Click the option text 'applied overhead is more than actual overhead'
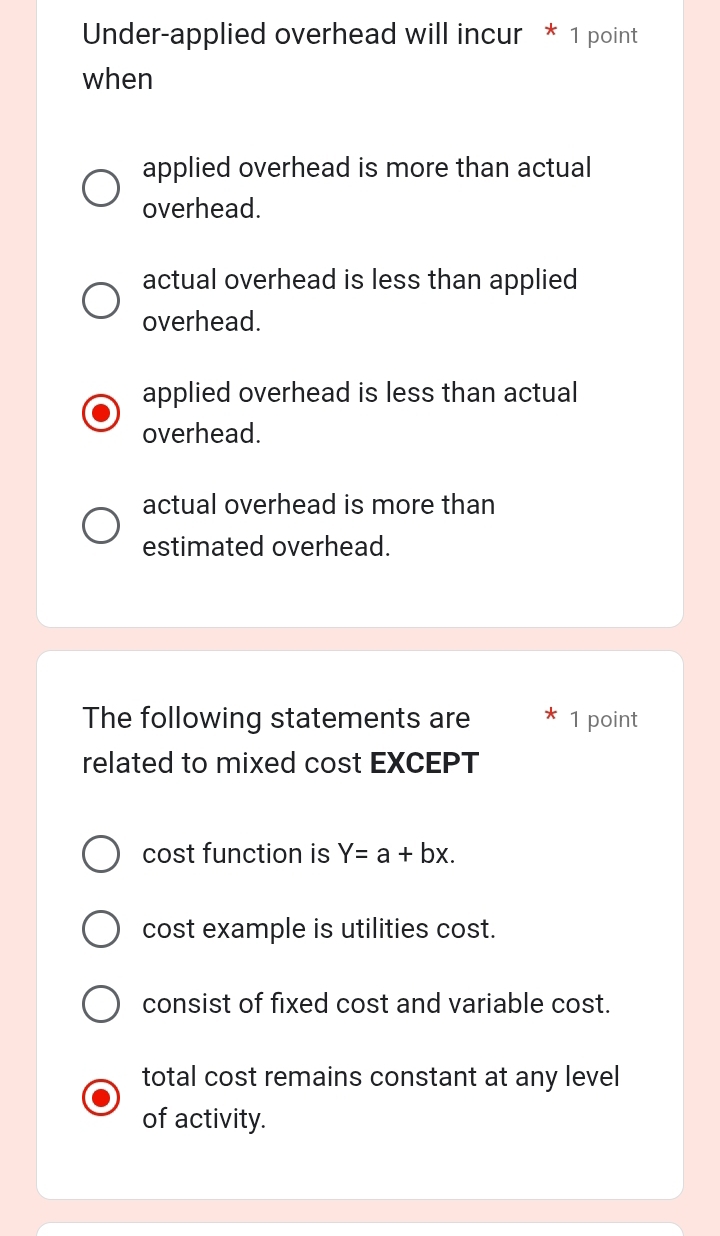The height and width of the screenshot is (1236, 720). coord(367,188)
